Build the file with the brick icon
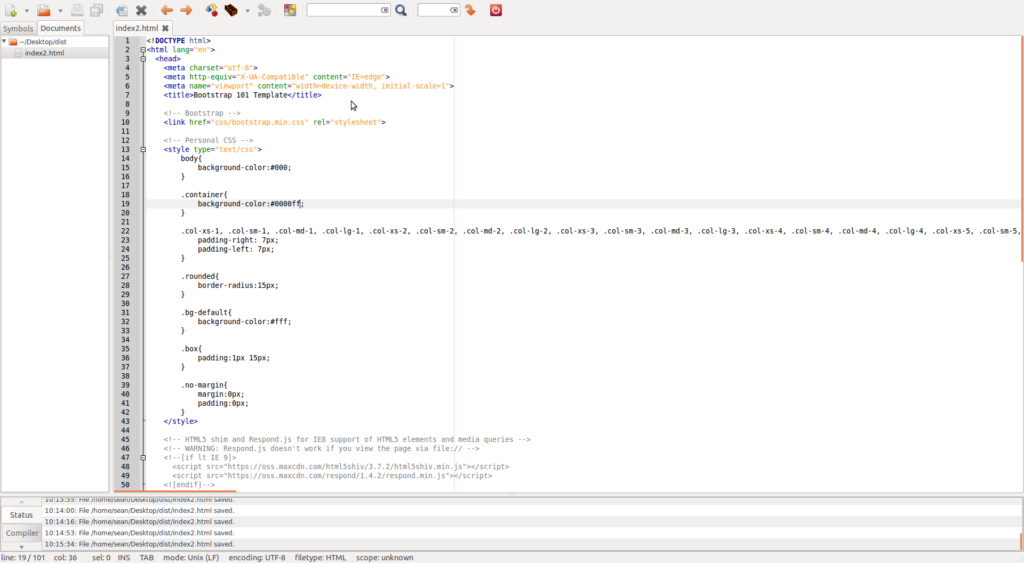 [x=231, y=10]
